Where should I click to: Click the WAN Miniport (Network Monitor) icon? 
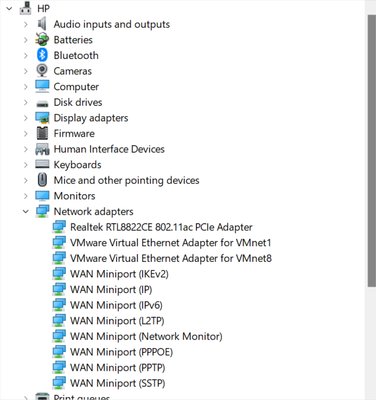point(59,336)
